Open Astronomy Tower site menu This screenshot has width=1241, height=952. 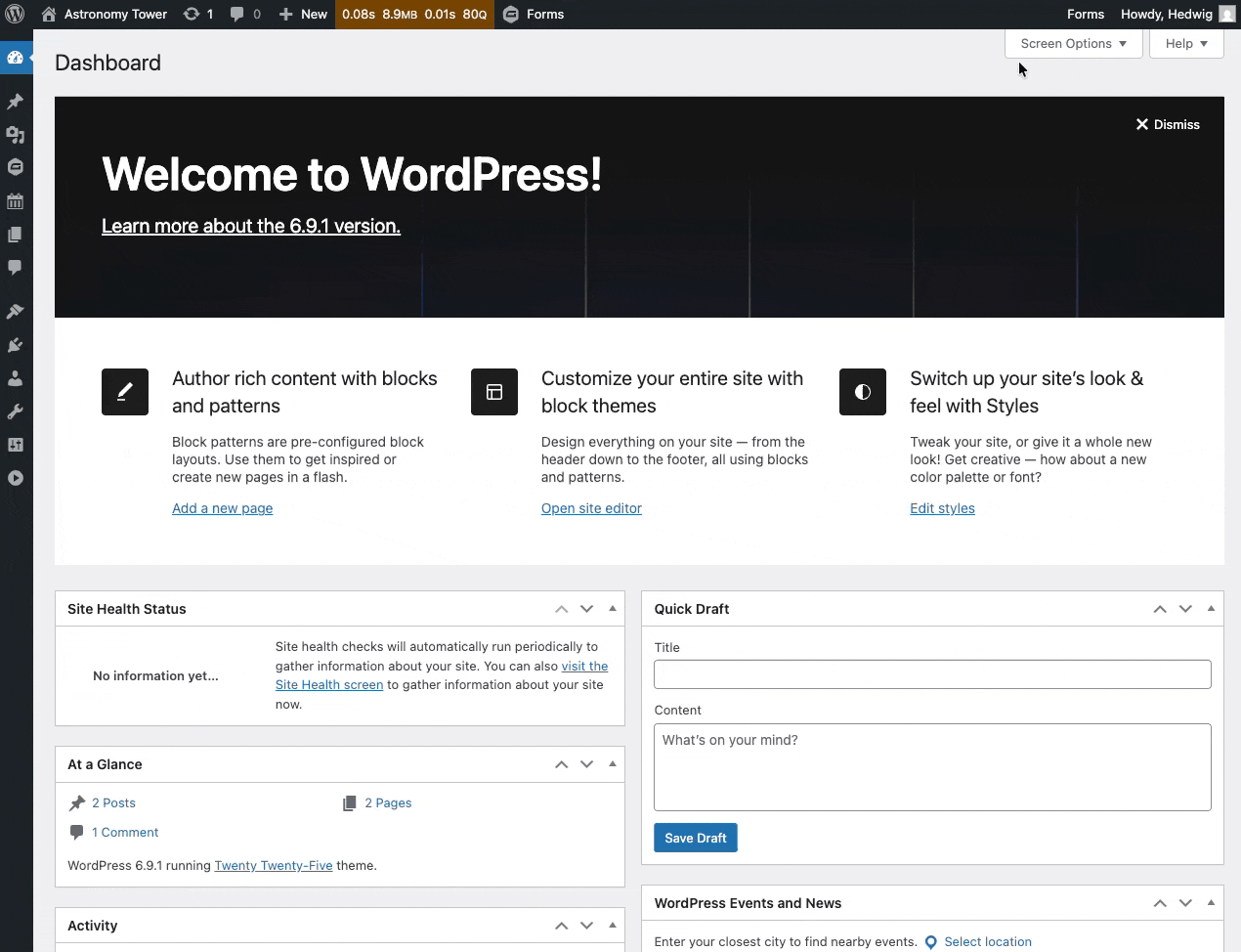coord(105,14)
